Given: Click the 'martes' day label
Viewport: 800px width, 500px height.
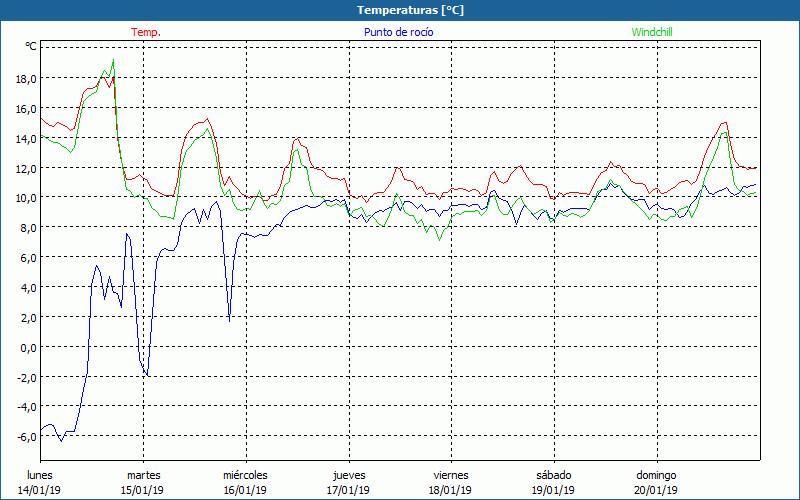Looking at the screenshot, I should point(143,475).
